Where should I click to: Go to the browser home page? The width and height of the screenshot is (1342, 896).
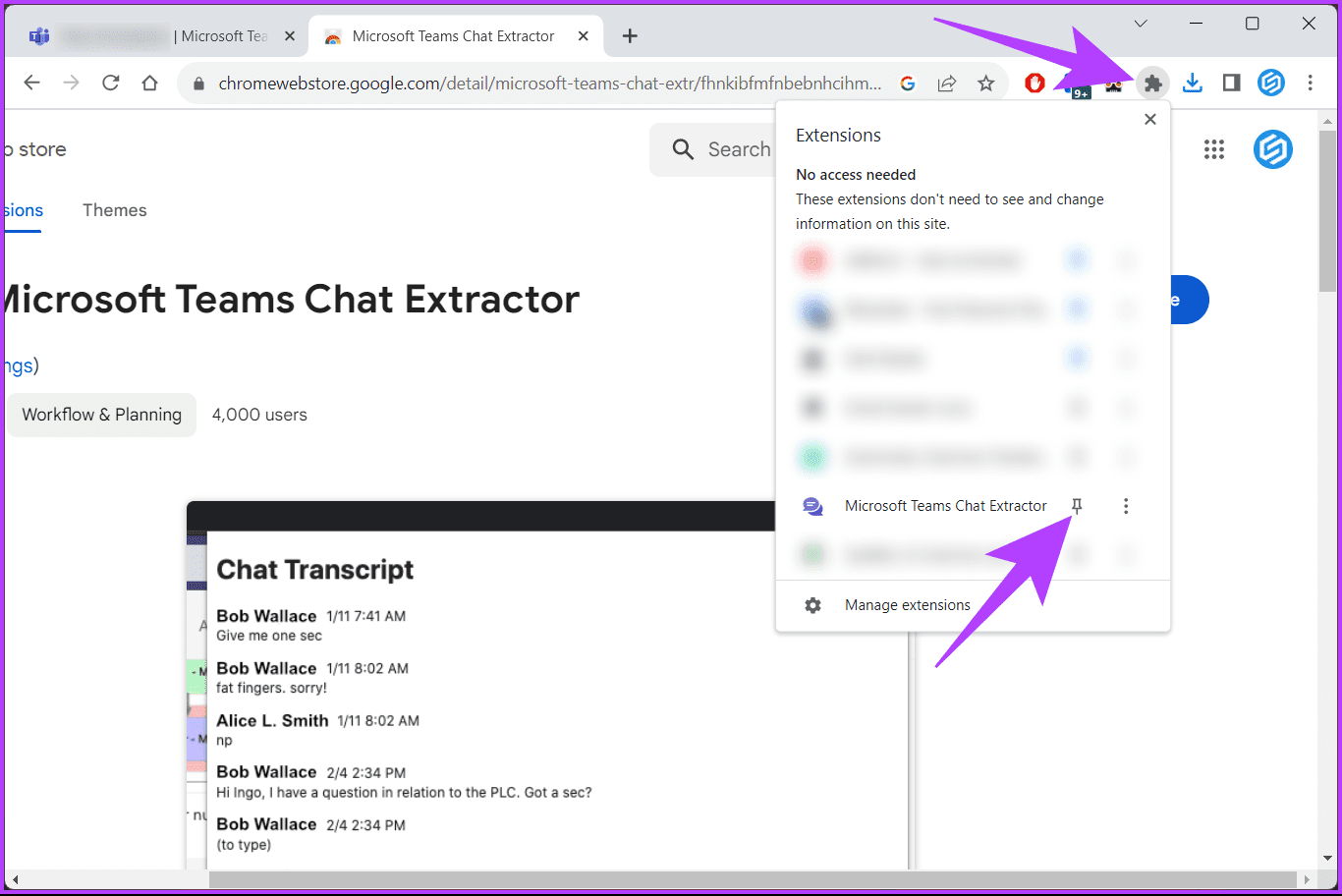pyautogui.click(x=149, y=84)
